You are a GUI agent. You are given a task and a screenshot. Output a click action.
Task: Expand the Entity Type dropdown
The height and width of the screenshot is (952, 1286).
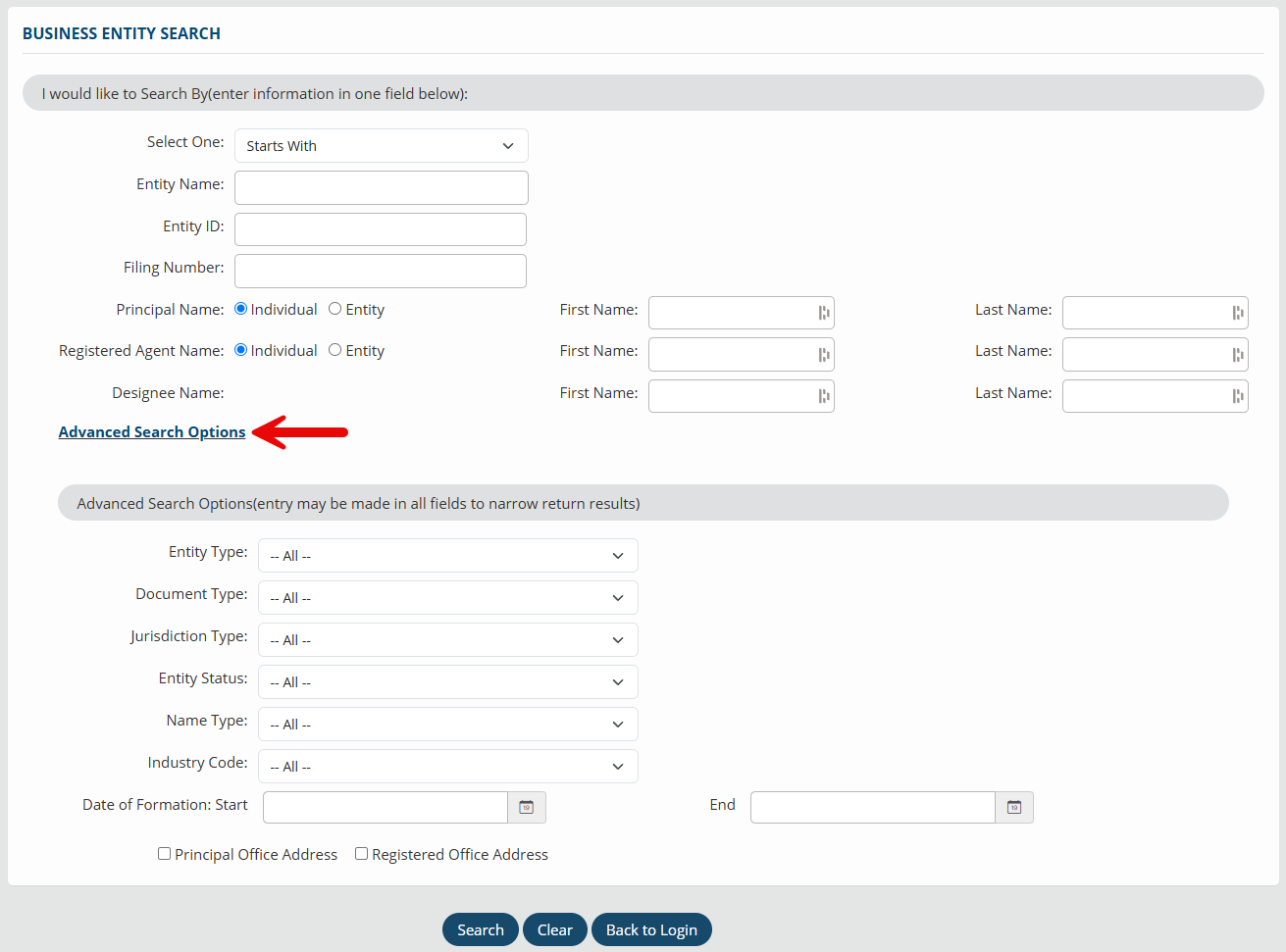point(448,556)
